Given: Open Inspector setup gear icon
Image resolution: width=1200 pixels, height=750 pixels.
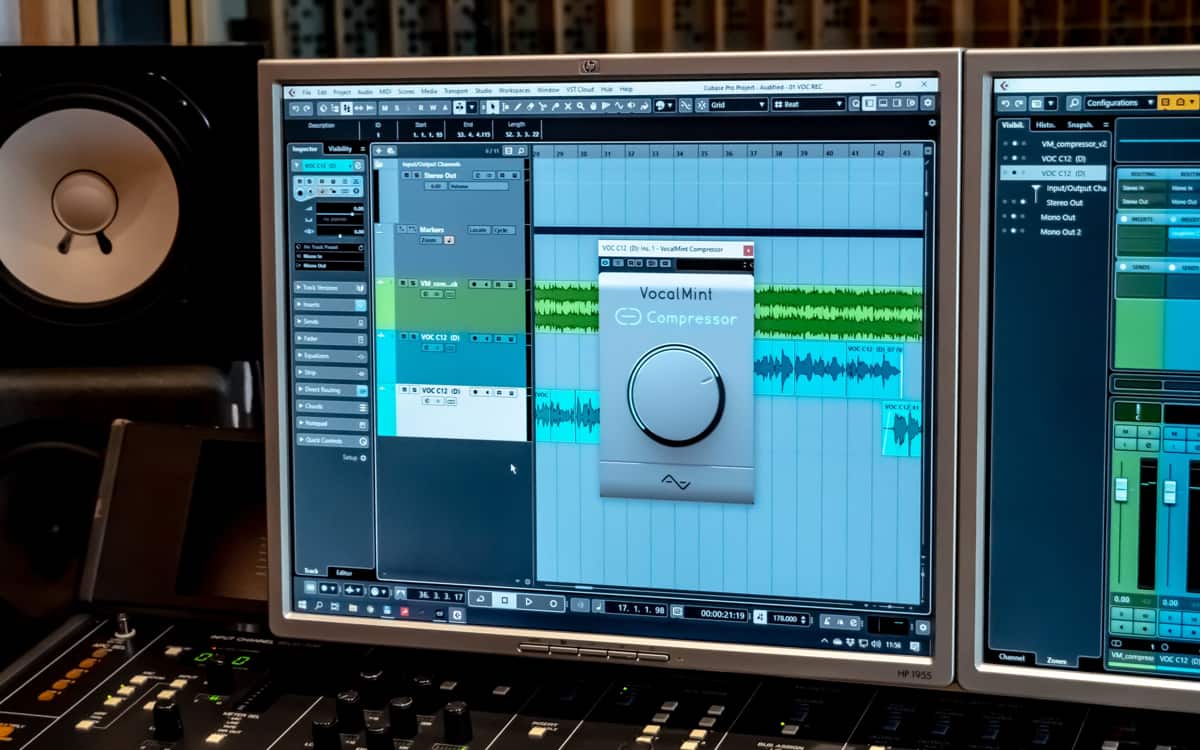Looking at the screenshot, I should pos(363,457).
